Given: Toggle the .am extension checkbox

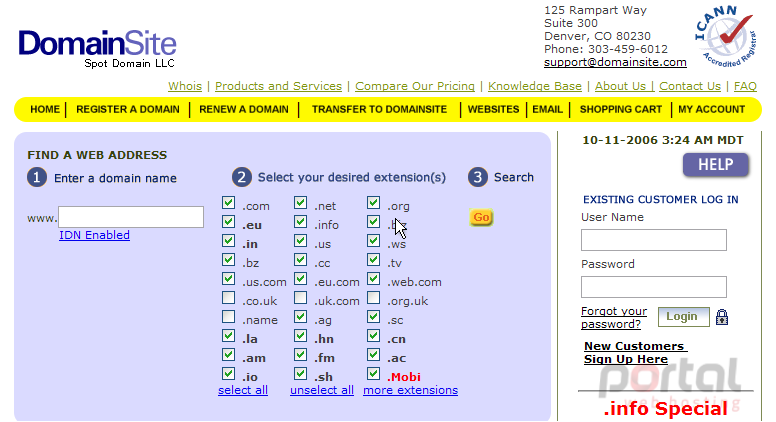Looking at the screenshot, I should [x=228, y=354].
